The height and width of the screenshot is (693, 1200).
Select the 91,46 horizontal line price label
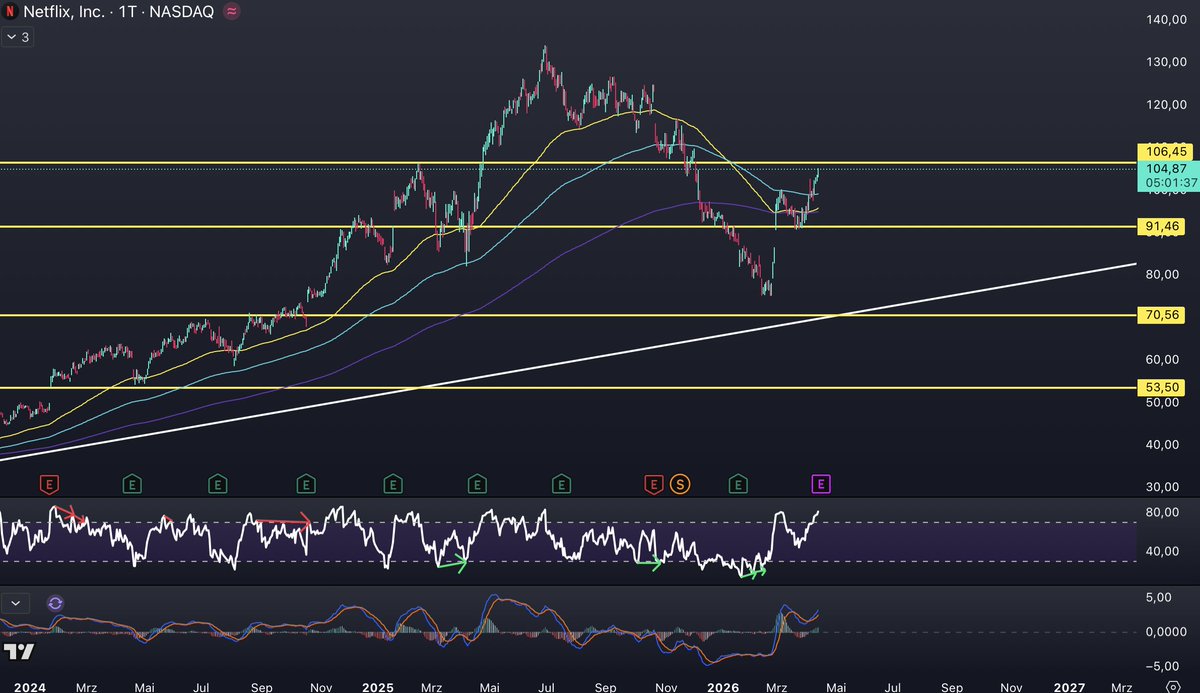pyautogui.click(x=1164, y=227)
